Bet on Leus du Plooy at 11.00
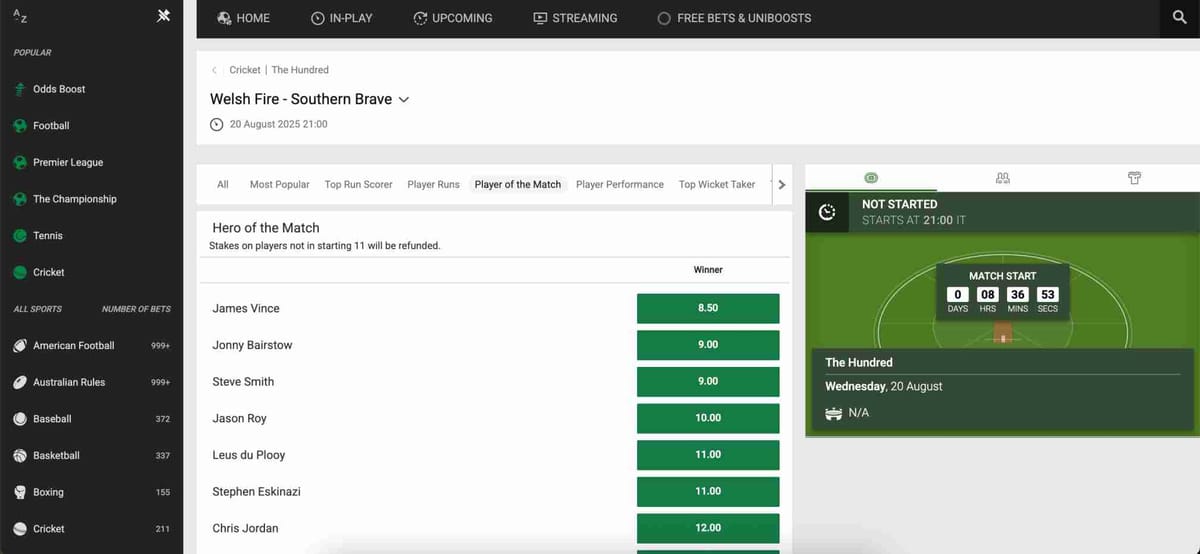The width and height of the screenshot is (1200, 554). tap(708, 455)
